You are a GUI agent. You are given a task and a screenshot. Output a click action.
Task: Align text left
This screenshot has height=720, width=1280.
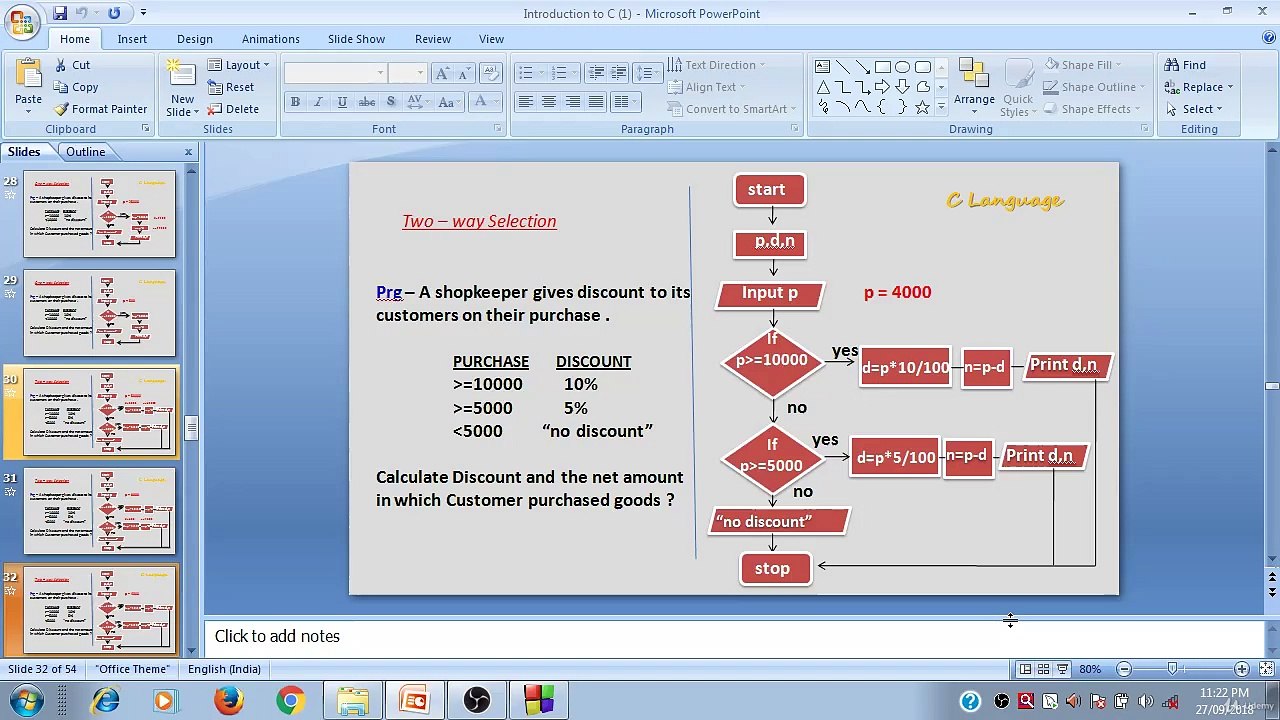tap(525, 102)
